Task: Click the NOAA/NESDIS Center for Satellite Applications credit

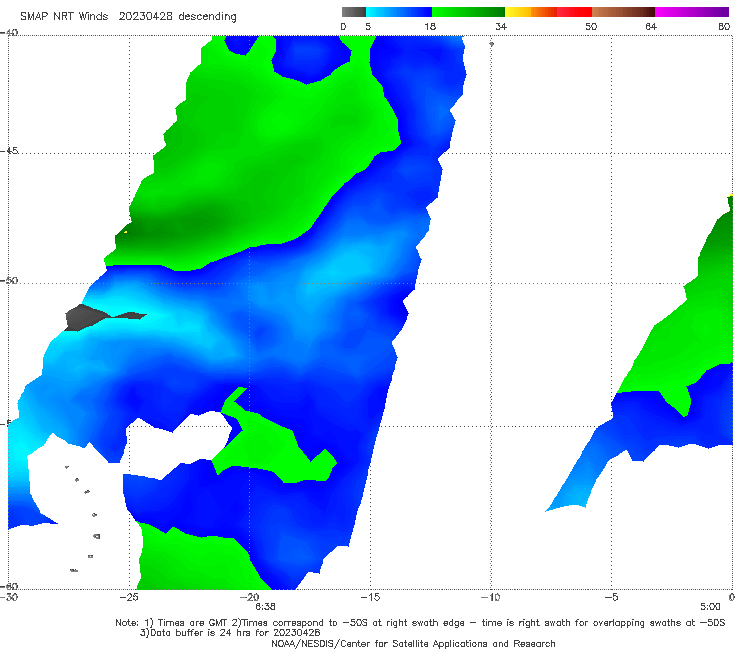Action: [x=413, y=644]
